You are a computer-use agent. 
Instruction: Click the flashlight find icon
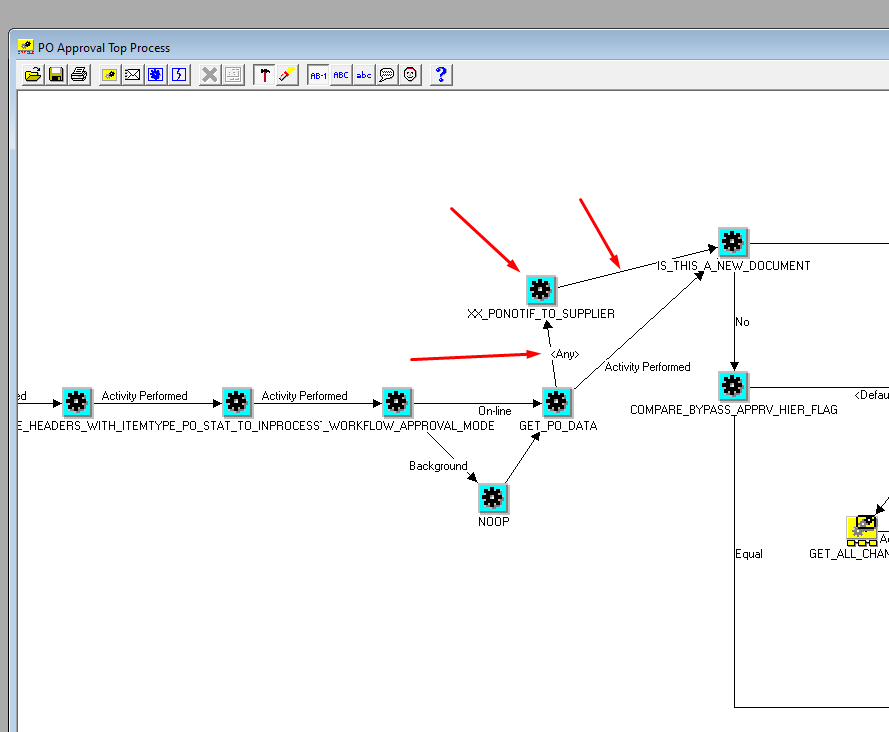pyautogui.click(x=287, y=75)
